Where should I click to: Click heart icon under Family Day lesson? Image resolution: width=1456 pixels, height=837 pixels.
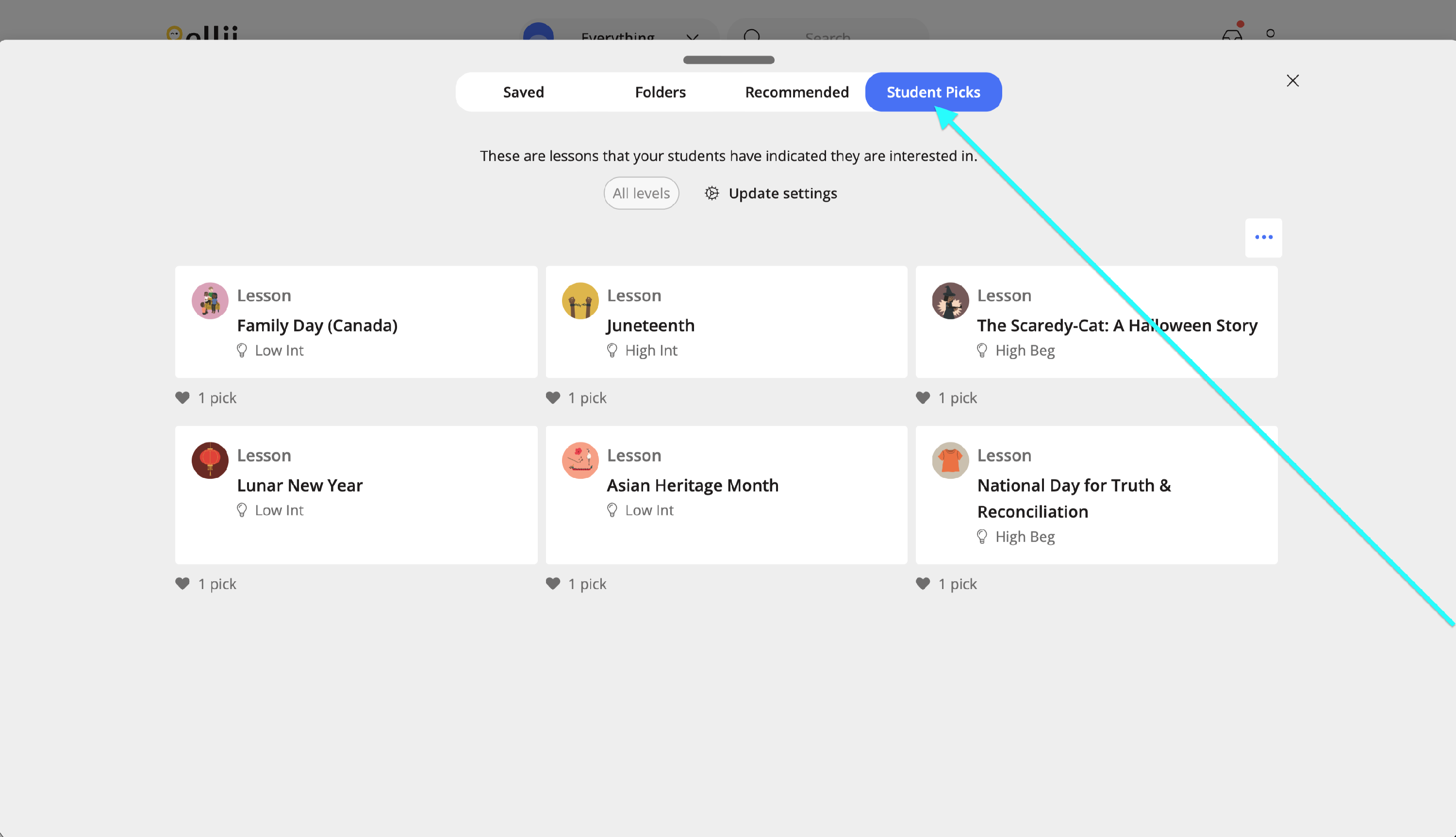point(183,398)
